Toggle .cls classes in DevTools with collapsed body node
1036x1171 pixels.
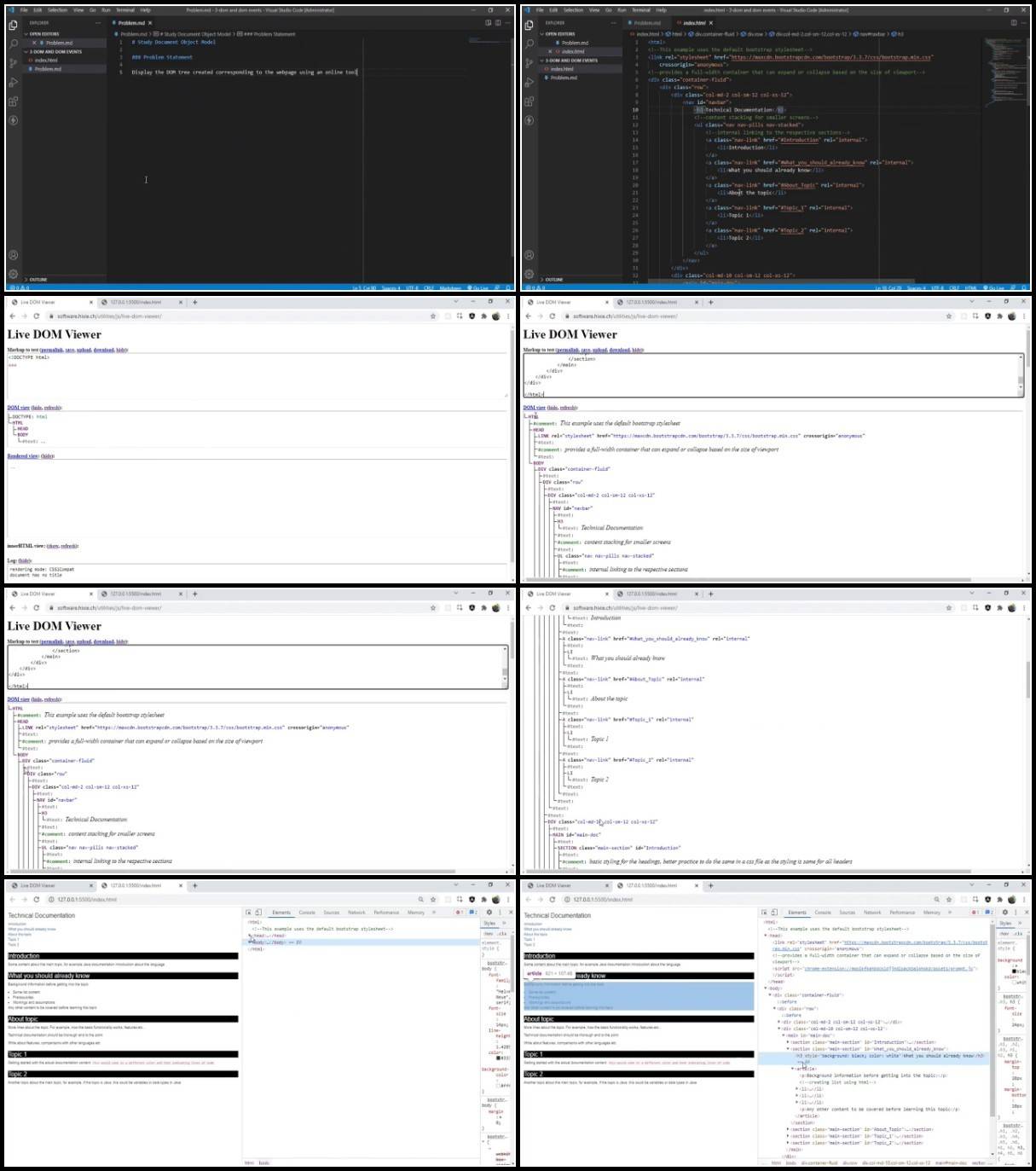point(502,933)
